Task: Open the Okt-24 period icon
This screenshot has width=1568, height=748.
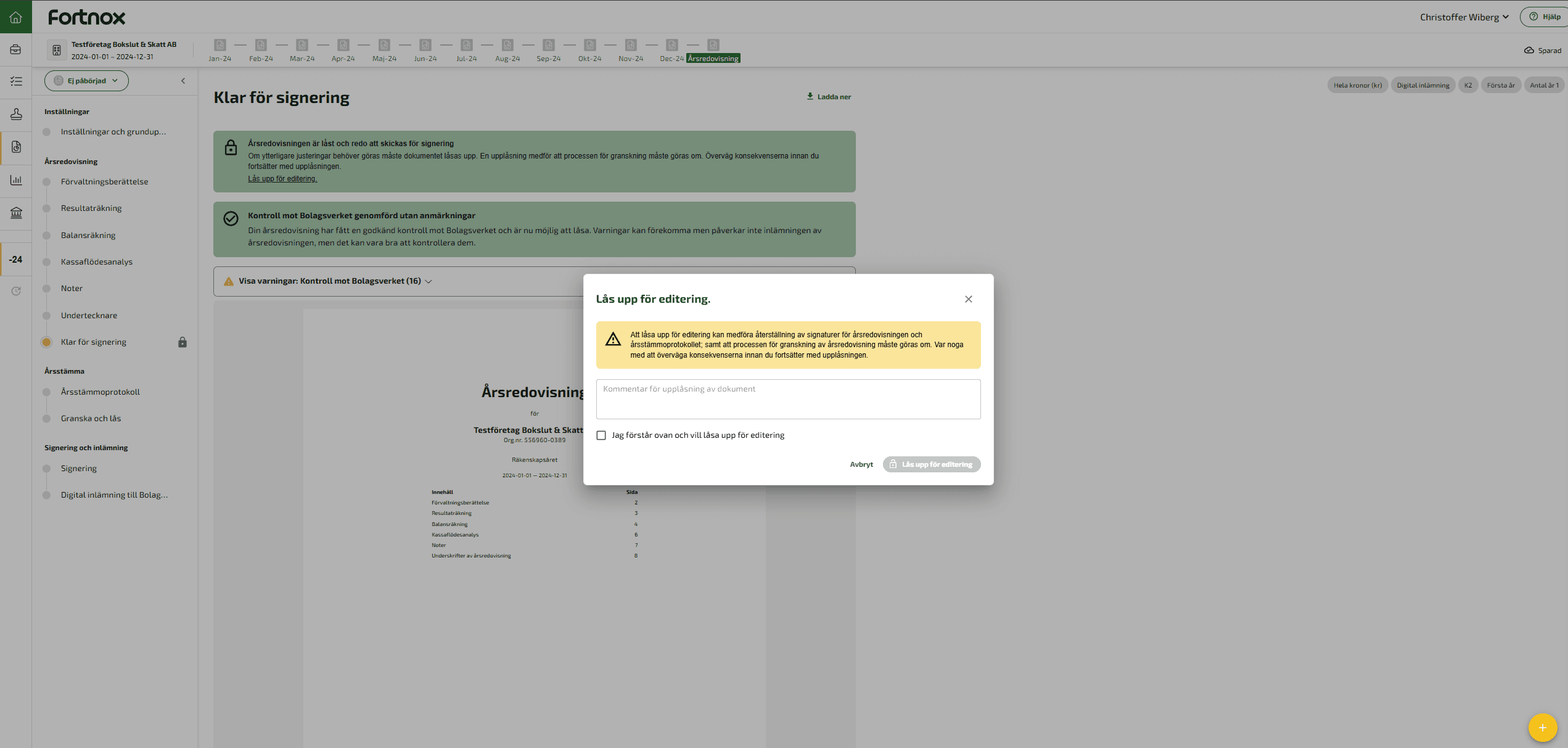Action: 590,45
